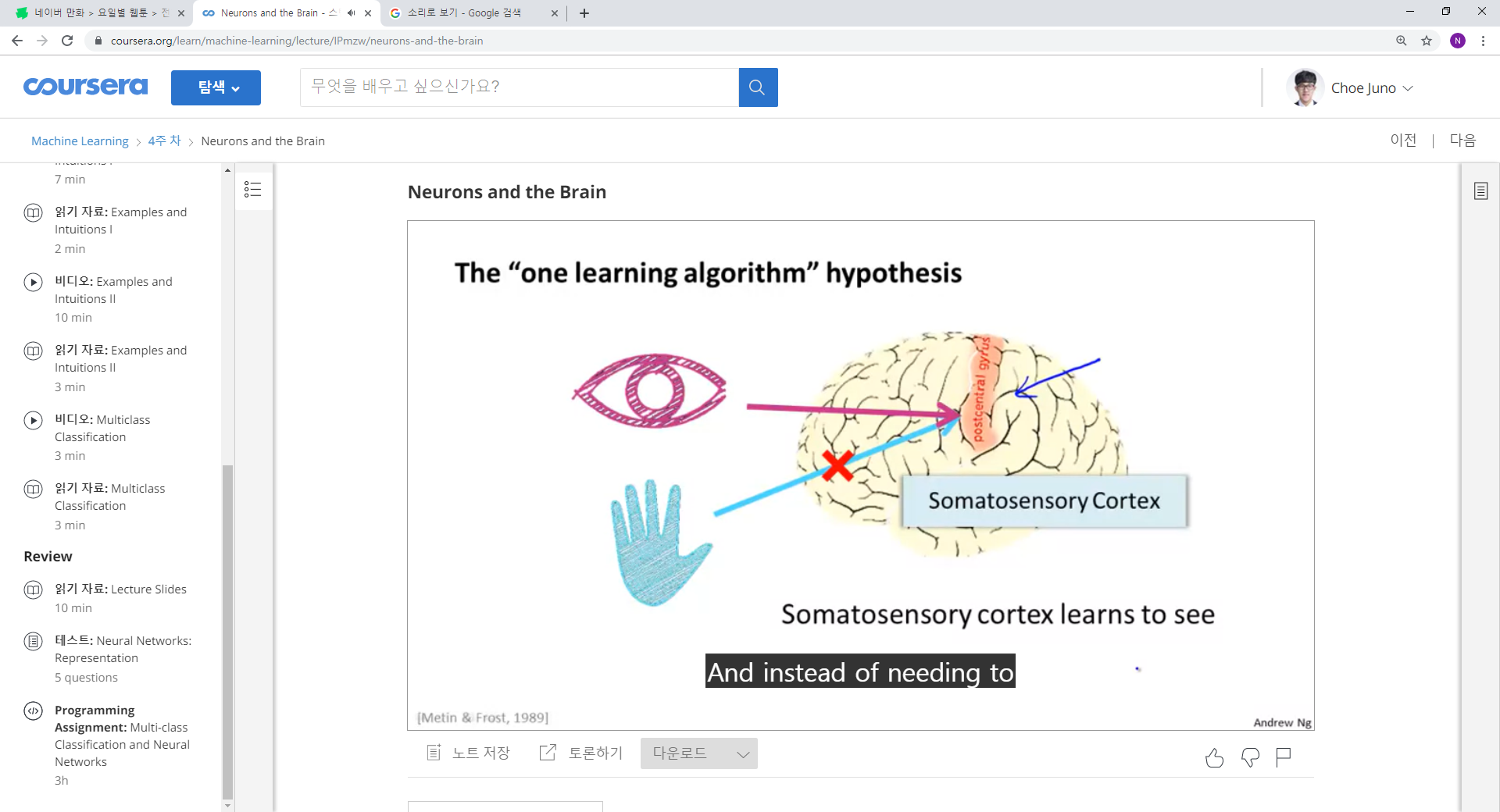Open Chrome three-dot menu
1500x812 pixels.
[x=1483, y=41]
